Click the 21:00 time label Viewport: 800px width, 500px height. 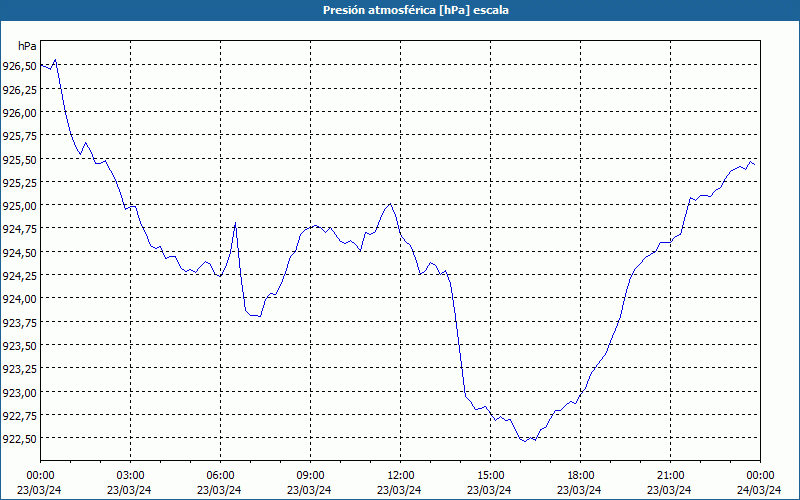[670, 476]
